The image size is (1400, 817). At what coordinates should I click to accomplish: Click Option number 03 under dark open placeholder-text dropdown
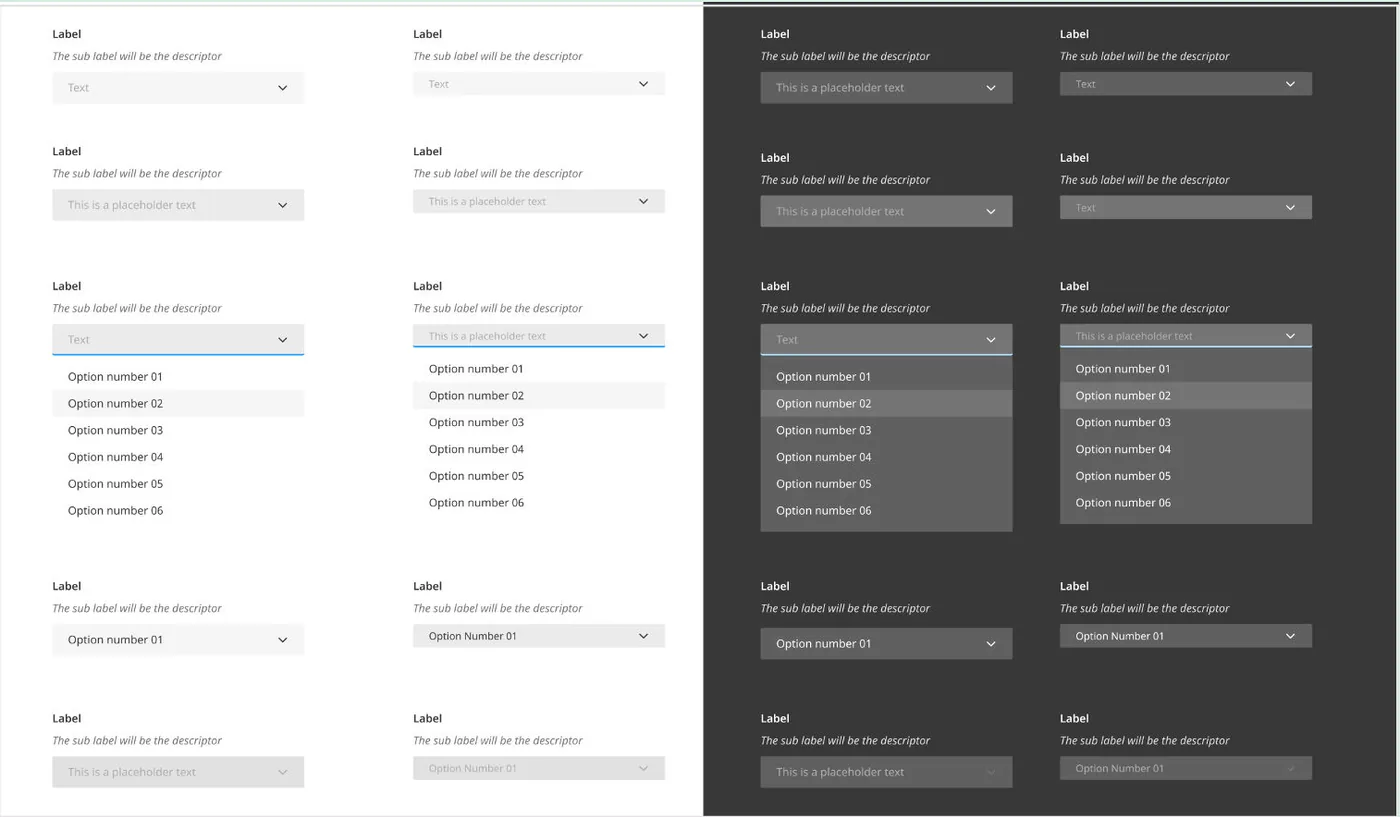point(1186,423)
